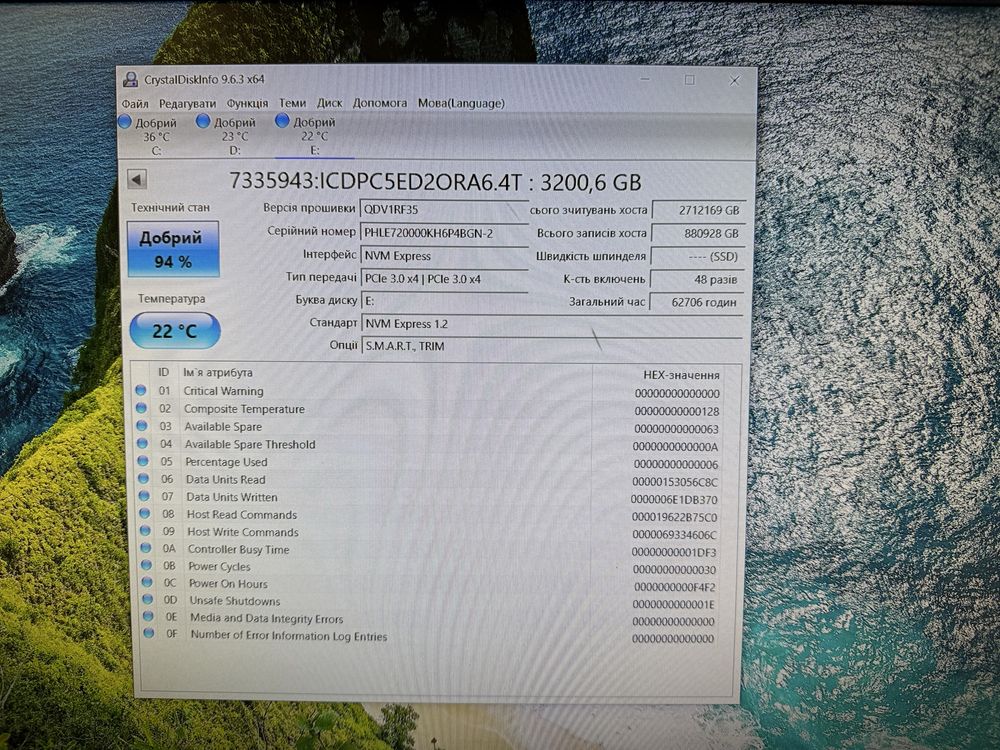Select the Composite Temperature attribute row

[427, 409]
